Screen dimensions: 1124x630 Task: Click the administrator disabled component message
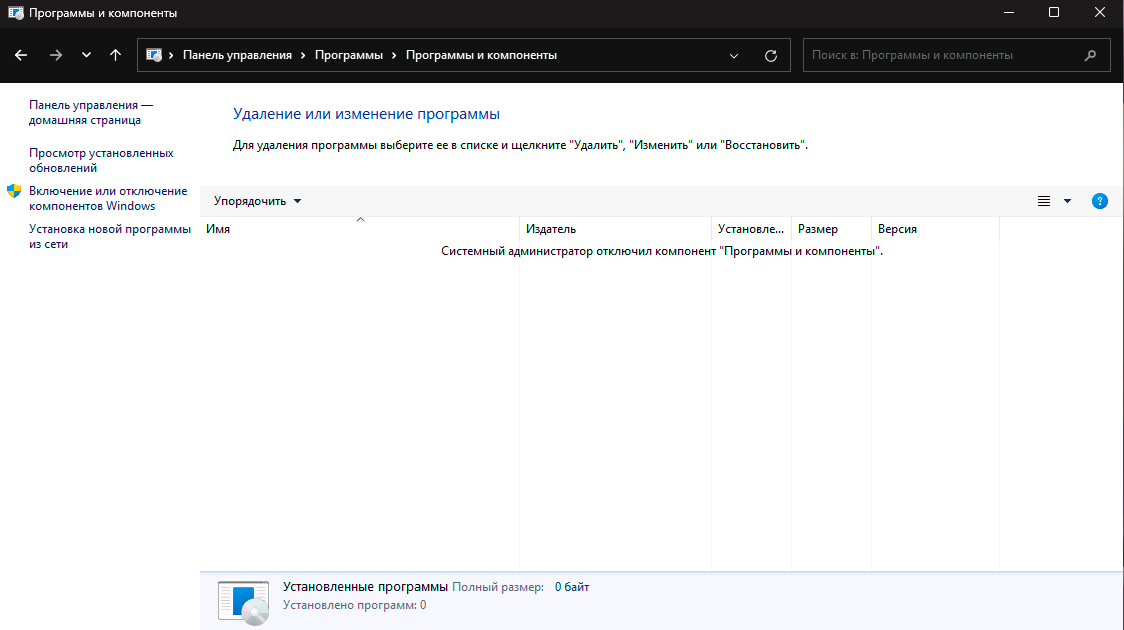pyautogui.click(x=662, y=252)
